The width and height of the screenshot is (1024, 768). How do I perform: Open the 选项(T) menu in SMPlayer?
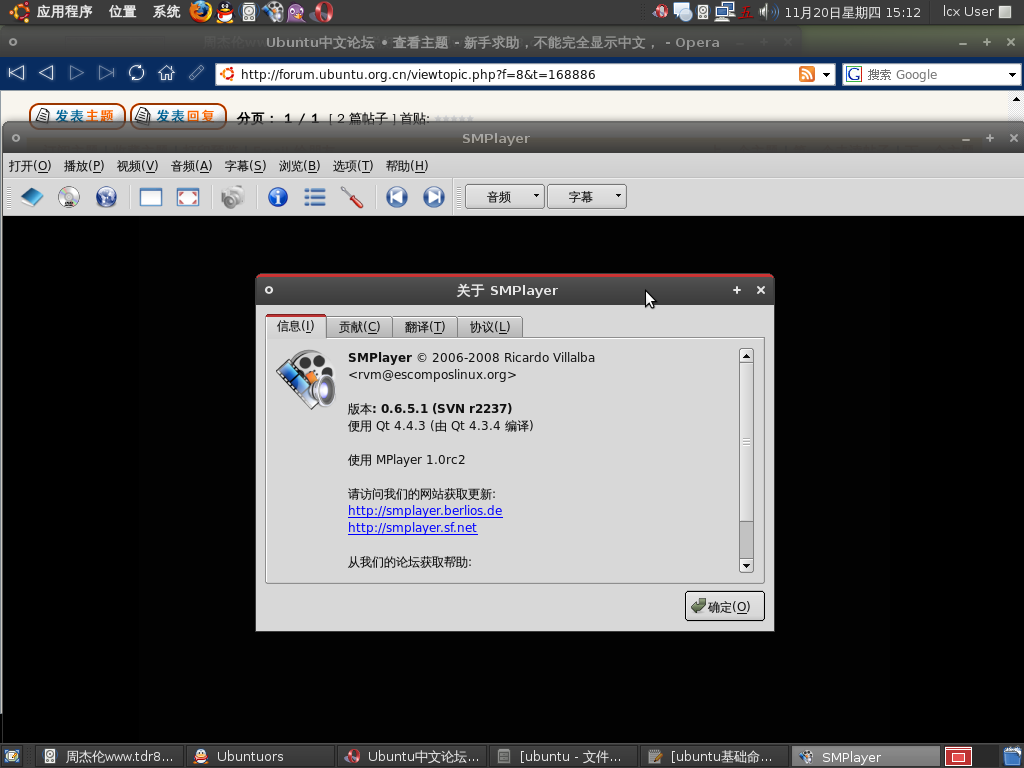pos(353,166)
